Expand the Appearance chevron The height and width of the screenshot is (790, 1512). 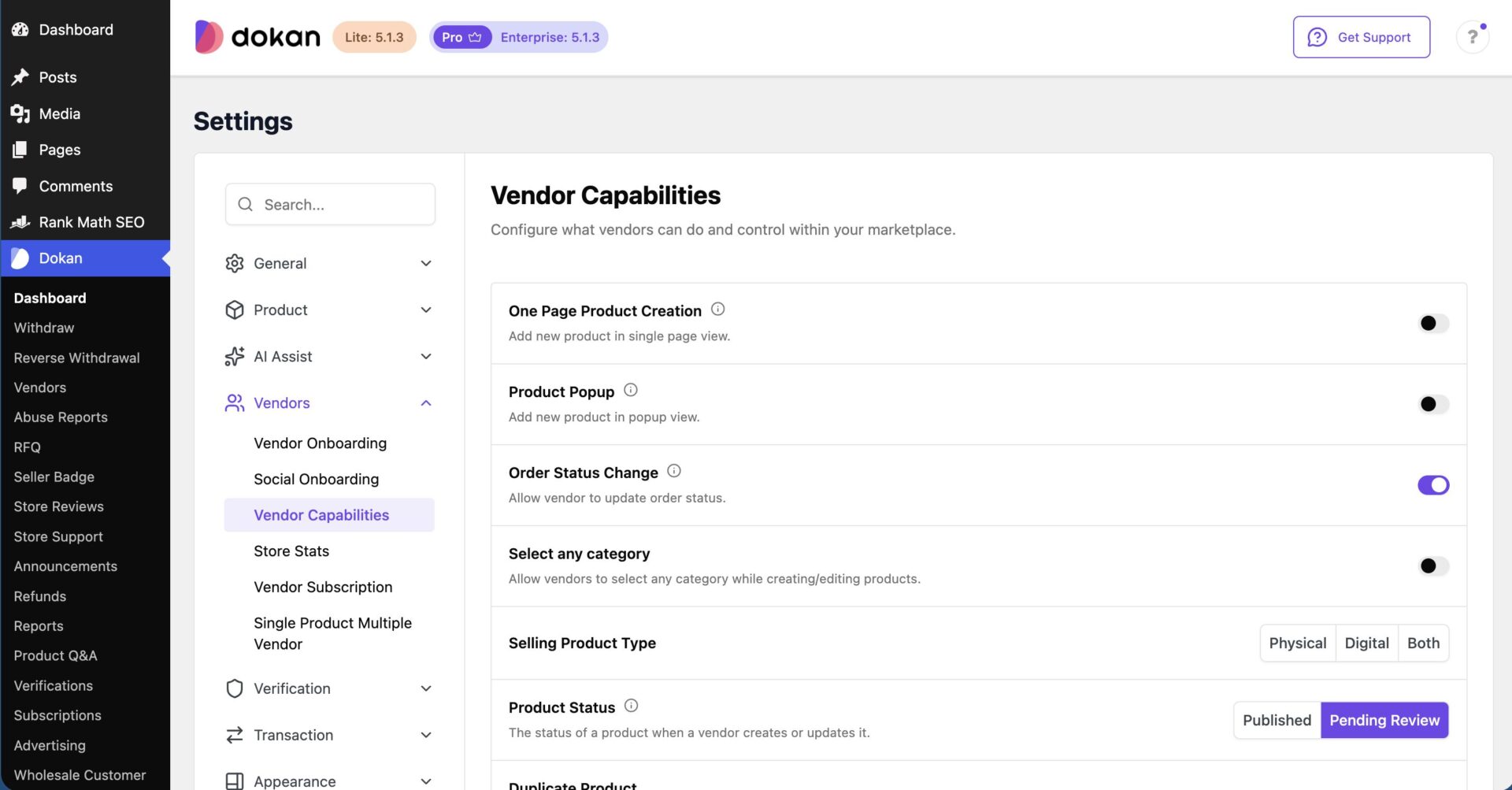[x=426, y=781]
